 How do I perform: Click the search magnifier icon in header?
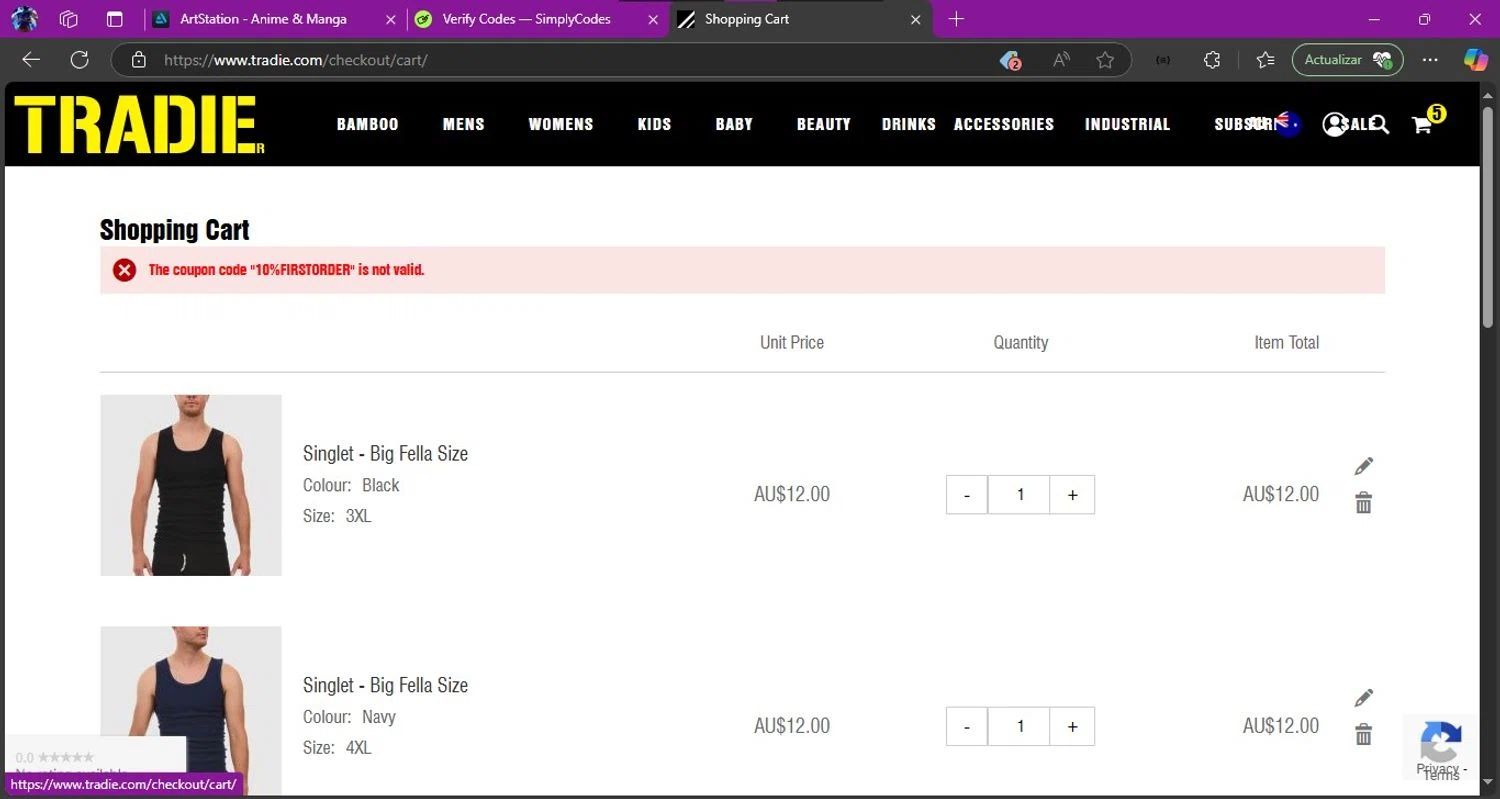[1379, 124]
